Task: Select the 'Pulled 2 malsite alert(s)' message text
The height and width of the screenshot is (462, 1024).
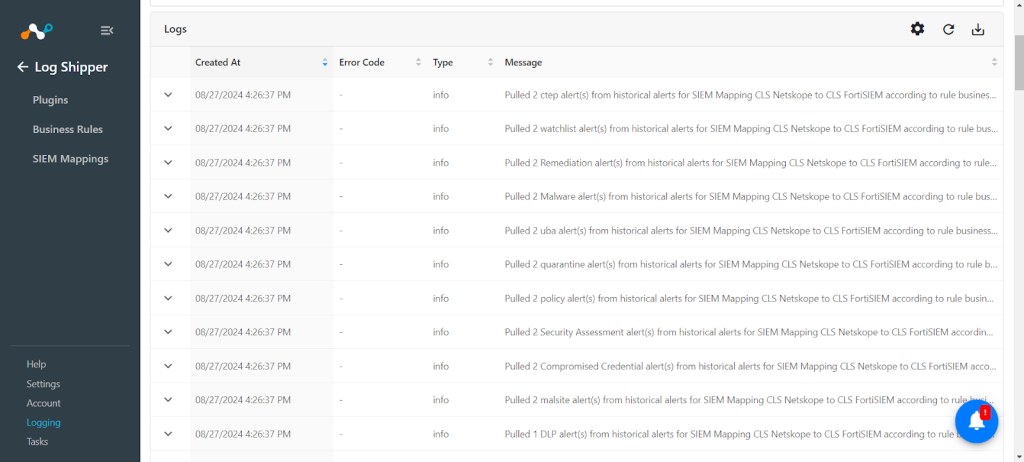Action: [x=751, y=400]
